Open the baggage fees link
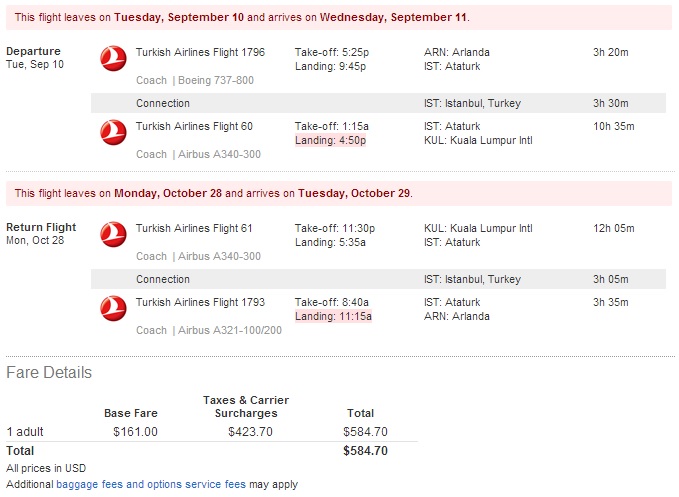 click(90, 484)
